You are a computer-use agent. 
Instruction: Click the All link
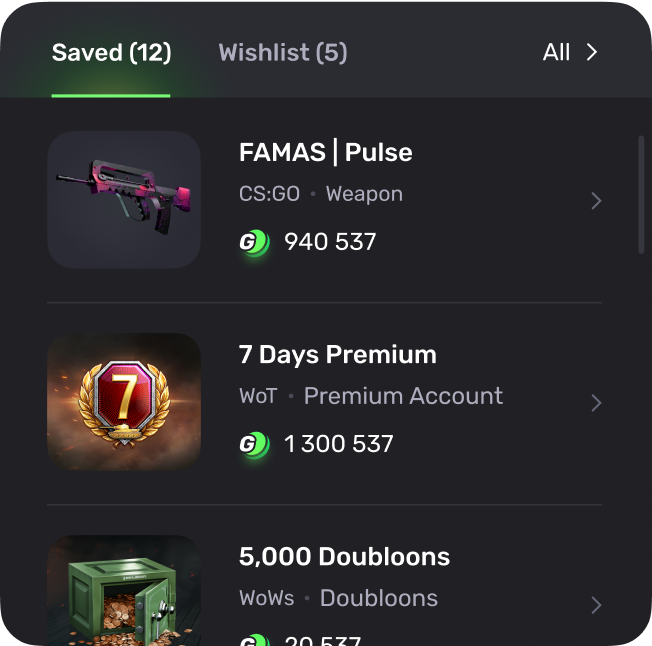[556, 53]
